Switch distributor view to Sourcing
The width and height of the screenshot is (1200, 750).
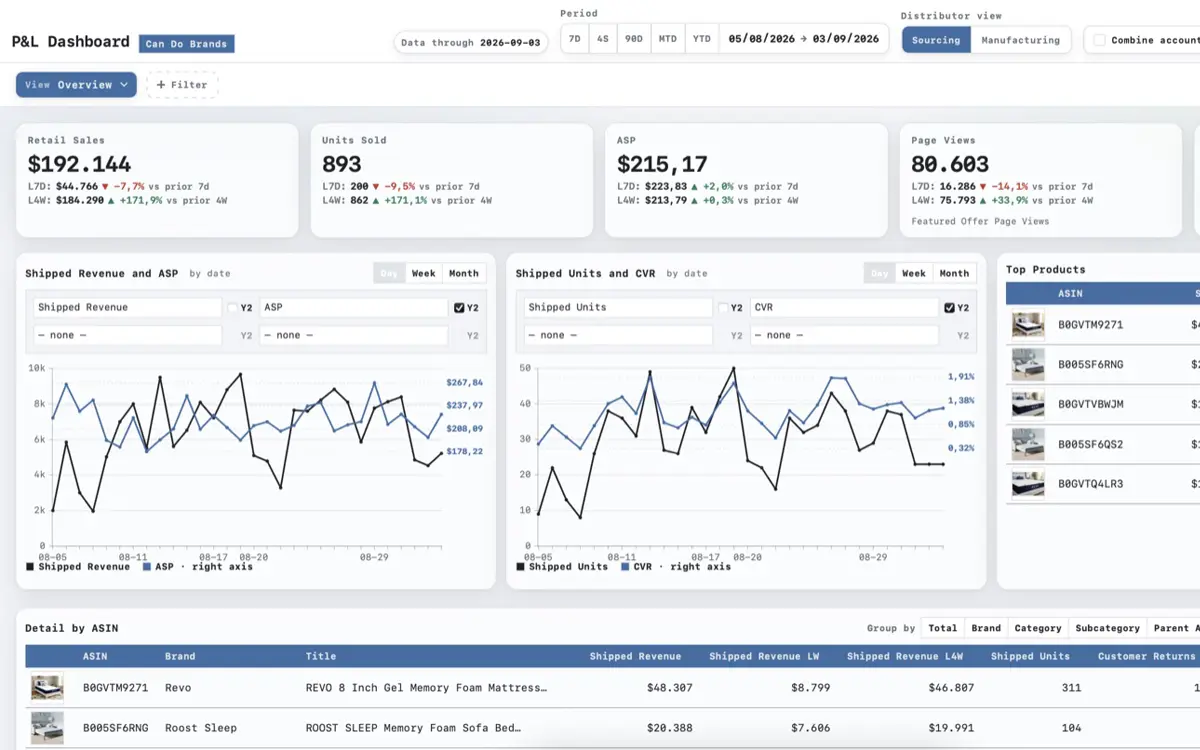936,40
